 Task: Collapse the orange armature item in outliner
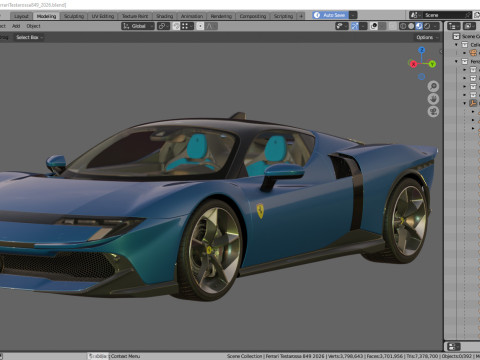pyautogui.click(x=465, y=103)
